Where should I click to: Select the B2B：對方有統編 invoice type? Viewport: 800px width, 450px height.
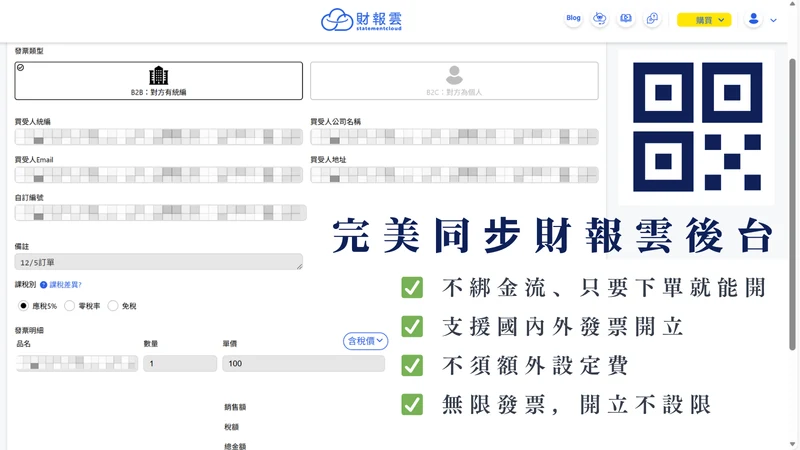click(x=159, y=81)
